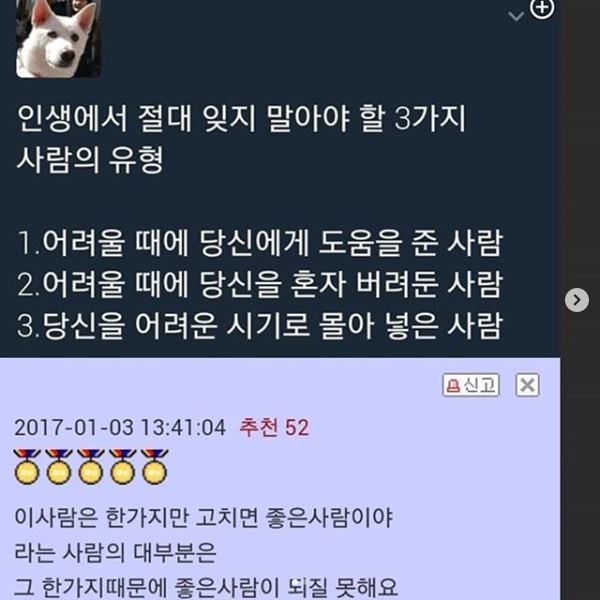
Task: Click the last gold medal icon
Action: point(155,467)
